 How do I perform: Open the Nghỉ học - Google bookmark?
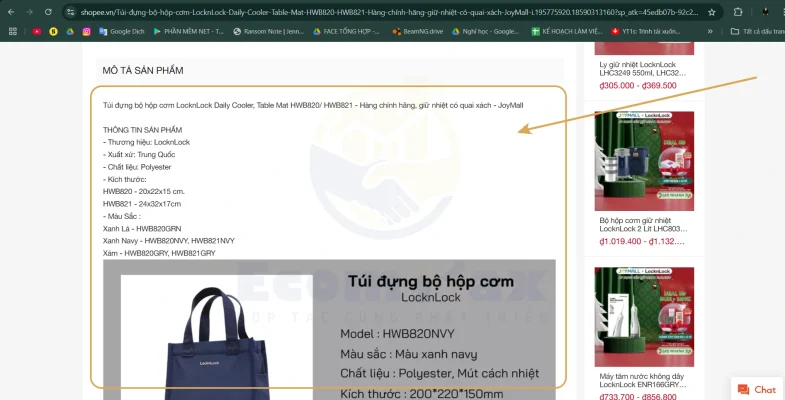click(x=485, y=31)
